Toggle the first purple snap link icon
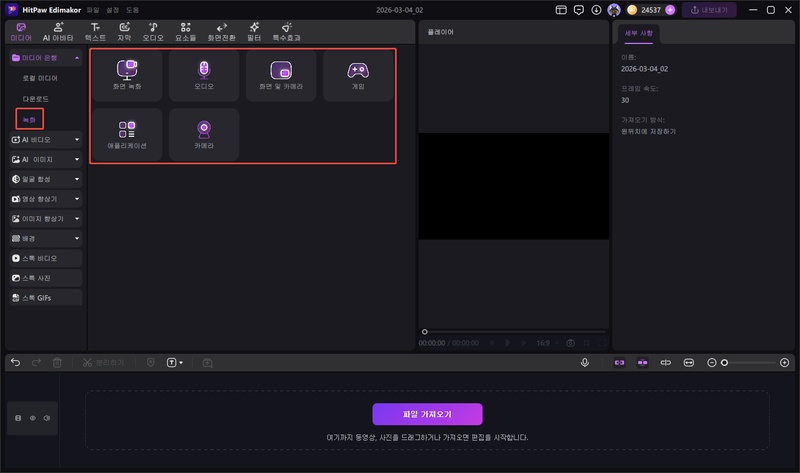This screenshot has height=473, width=800. (619, 363)
